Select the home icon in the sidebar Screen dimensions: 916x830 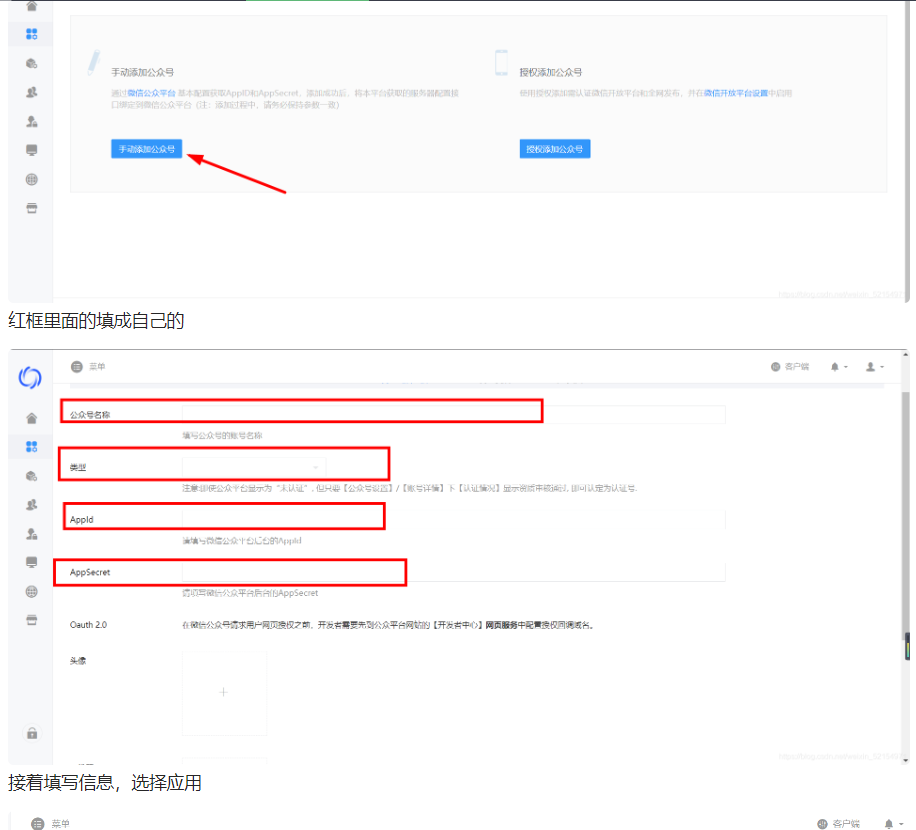coord(30,7)
